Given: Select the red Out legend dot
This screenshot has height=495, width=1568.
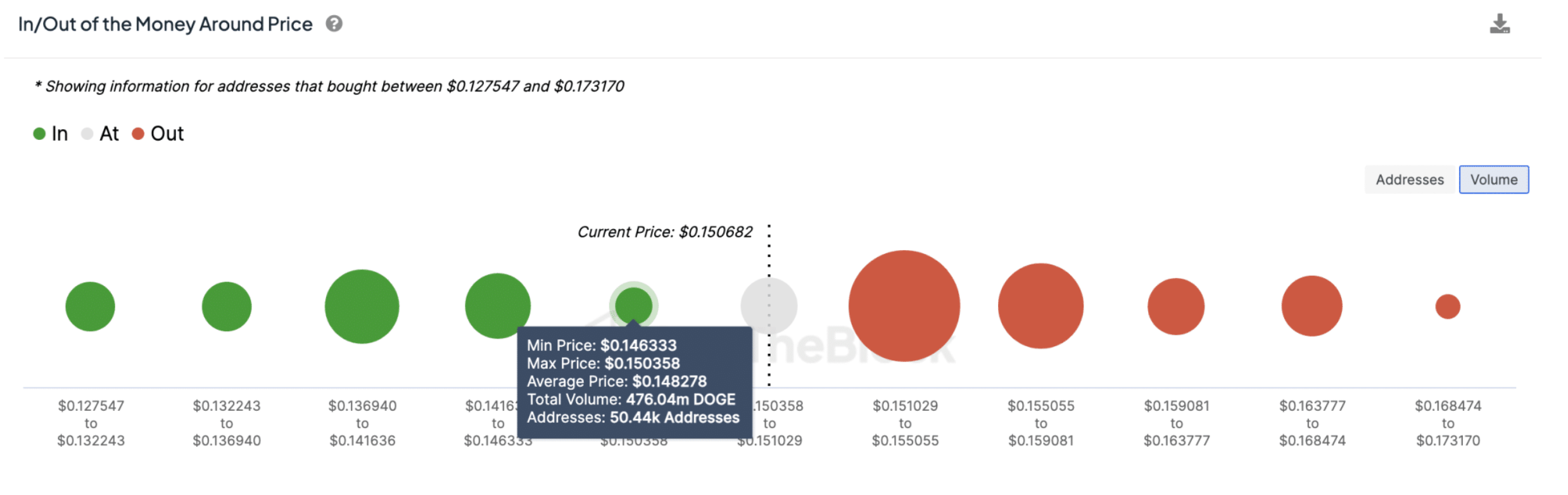Looking at the screenshot, I should [137, 133].
